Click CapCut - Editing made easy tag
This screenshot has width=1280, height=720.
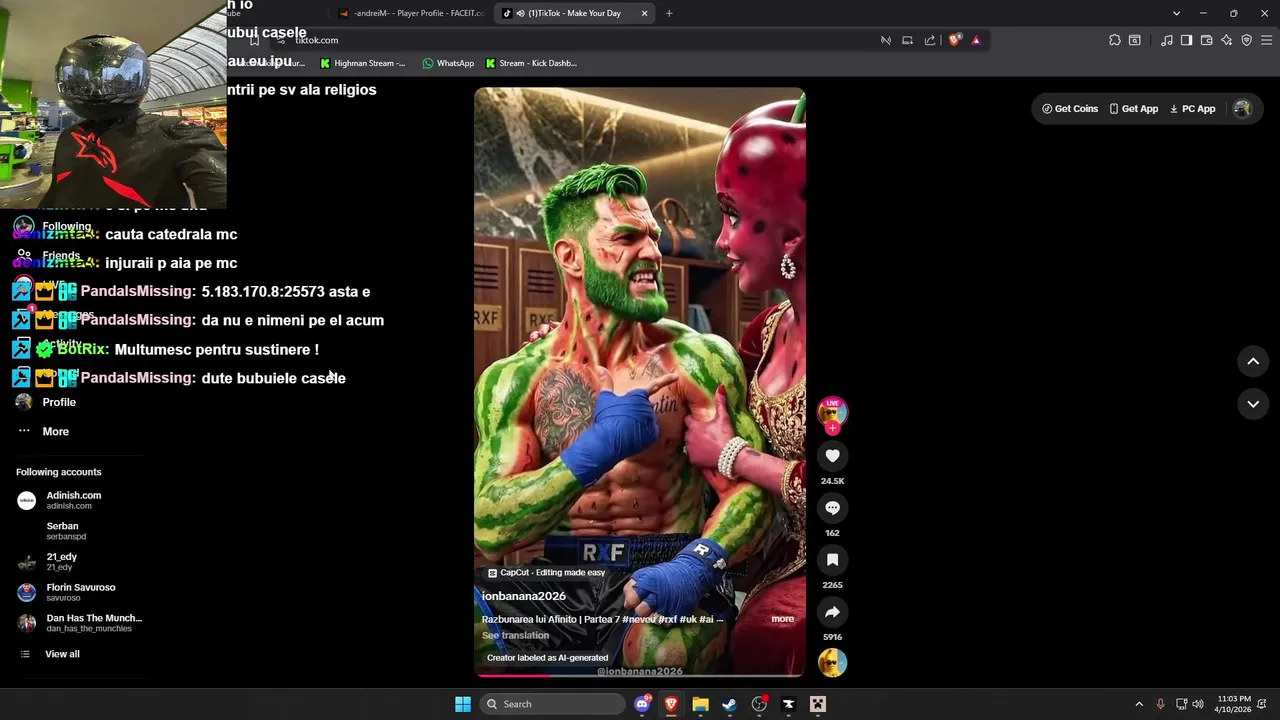point(546,573)
